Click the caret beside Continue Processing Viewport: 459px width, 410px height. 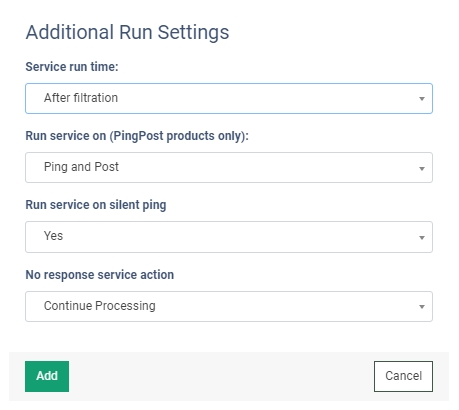pos(422,307)
